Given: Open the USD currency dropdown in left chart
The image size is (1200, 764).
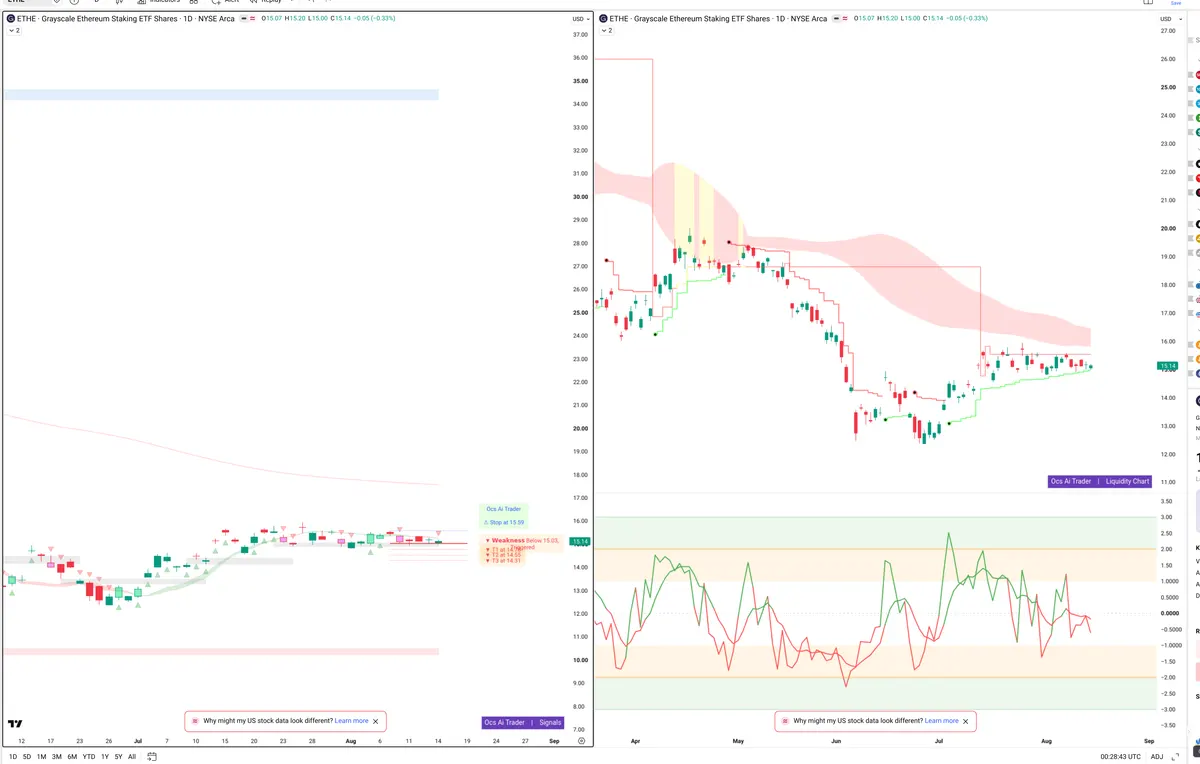Looking at the screenshot, I should tap(580, 19).
